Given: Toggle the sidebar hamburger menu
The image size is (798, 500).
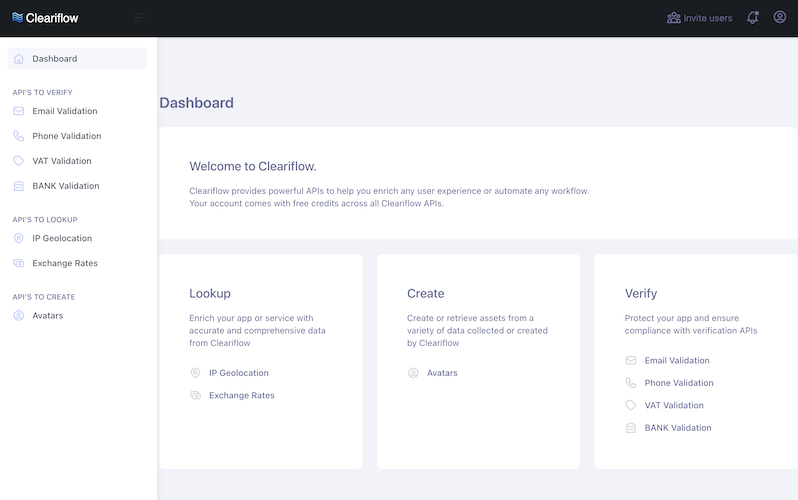Looking at the screenshot, I should (x=139, y=18).
